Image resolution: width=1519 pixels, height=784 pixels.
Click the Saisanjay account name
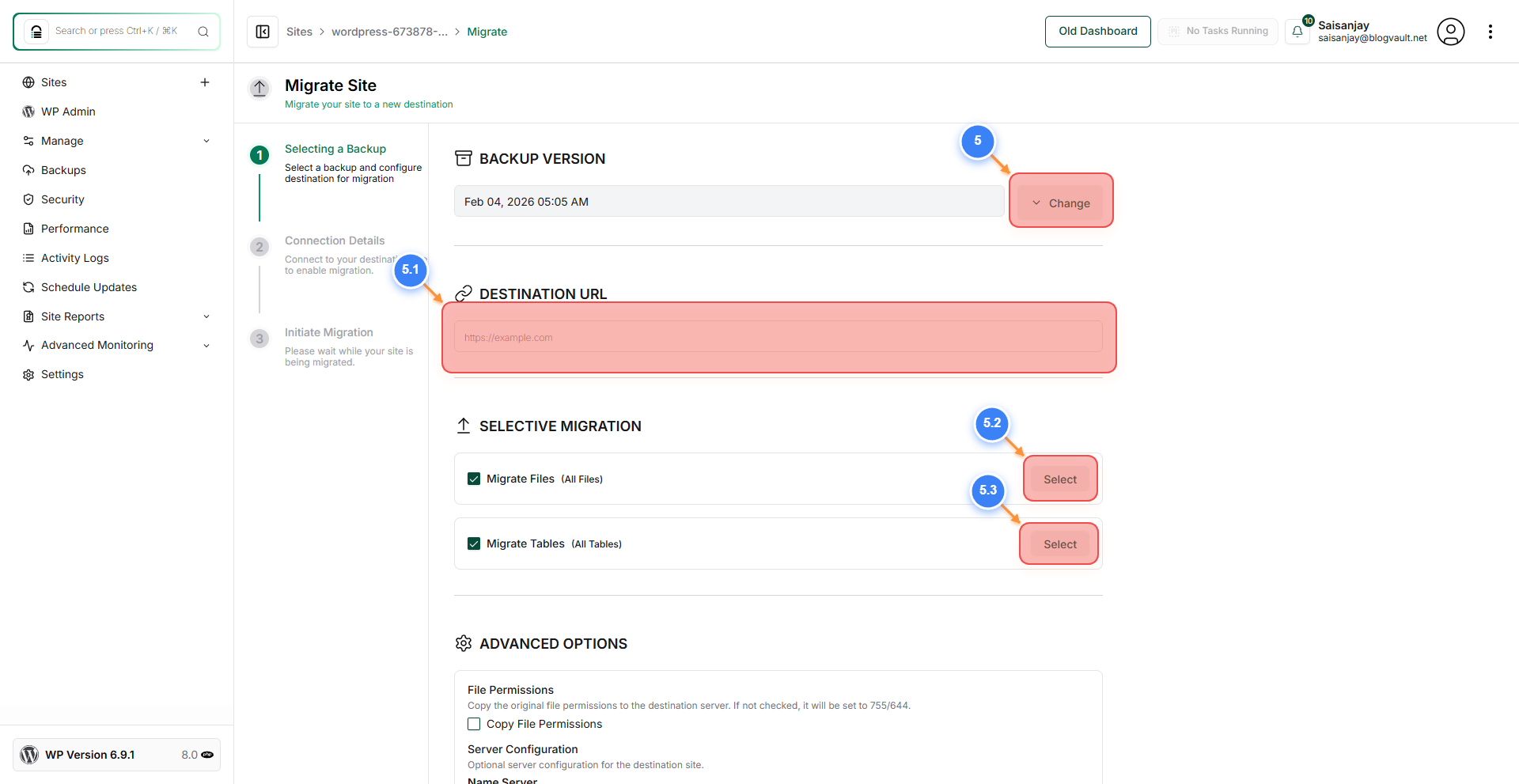1343,25
